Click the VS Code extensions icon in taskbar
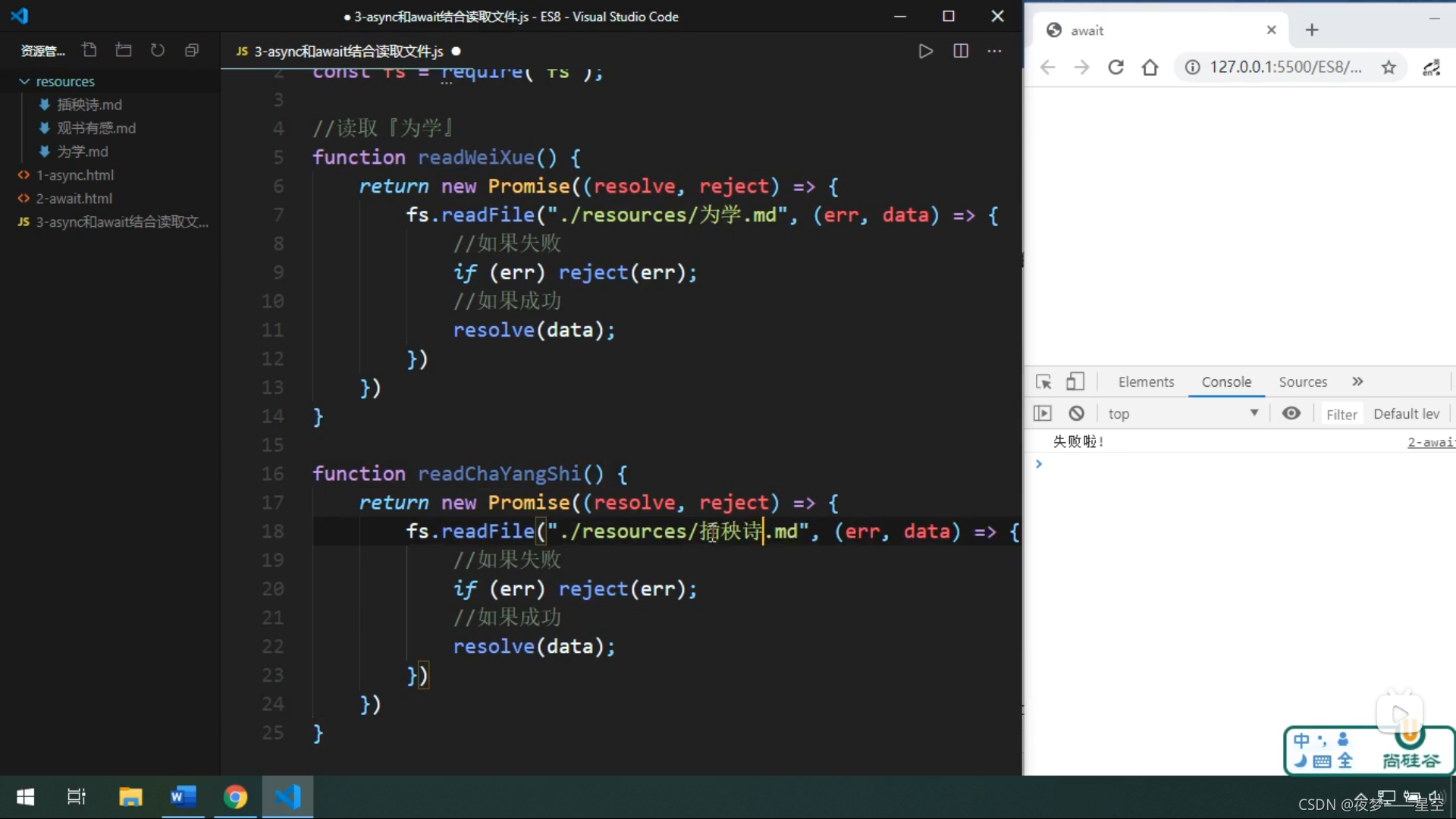The image size is (1456, 819). [x=288, y=796]
